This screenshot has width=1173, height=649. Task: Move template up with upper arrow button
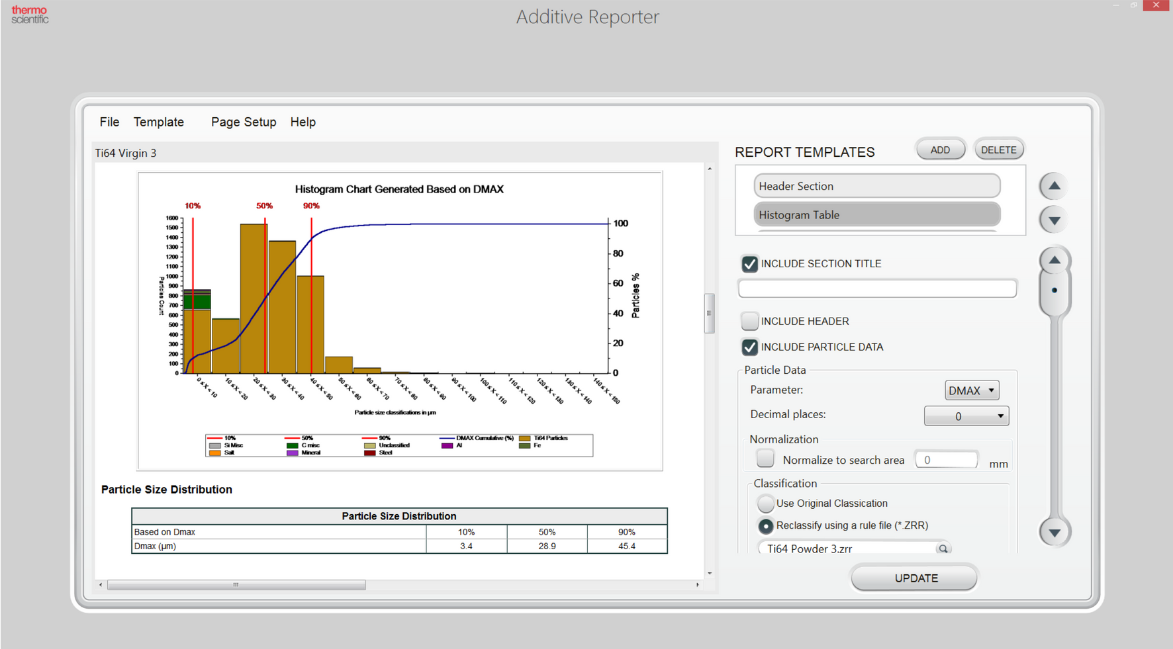[1054, 185]
